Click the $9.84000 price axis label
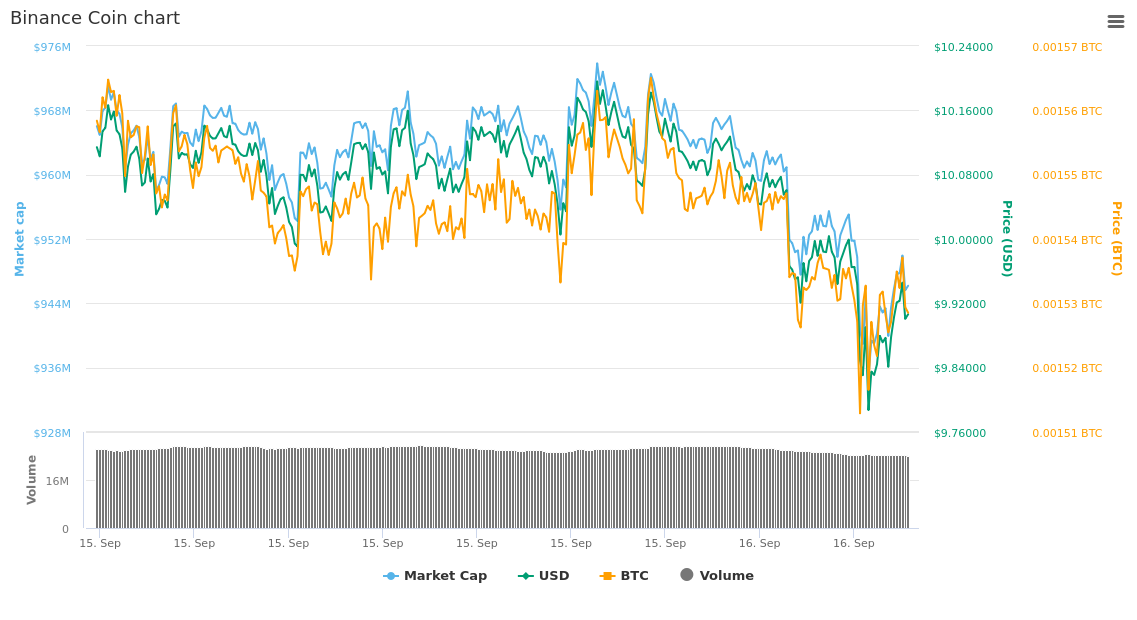 click(x=960, y=368)
